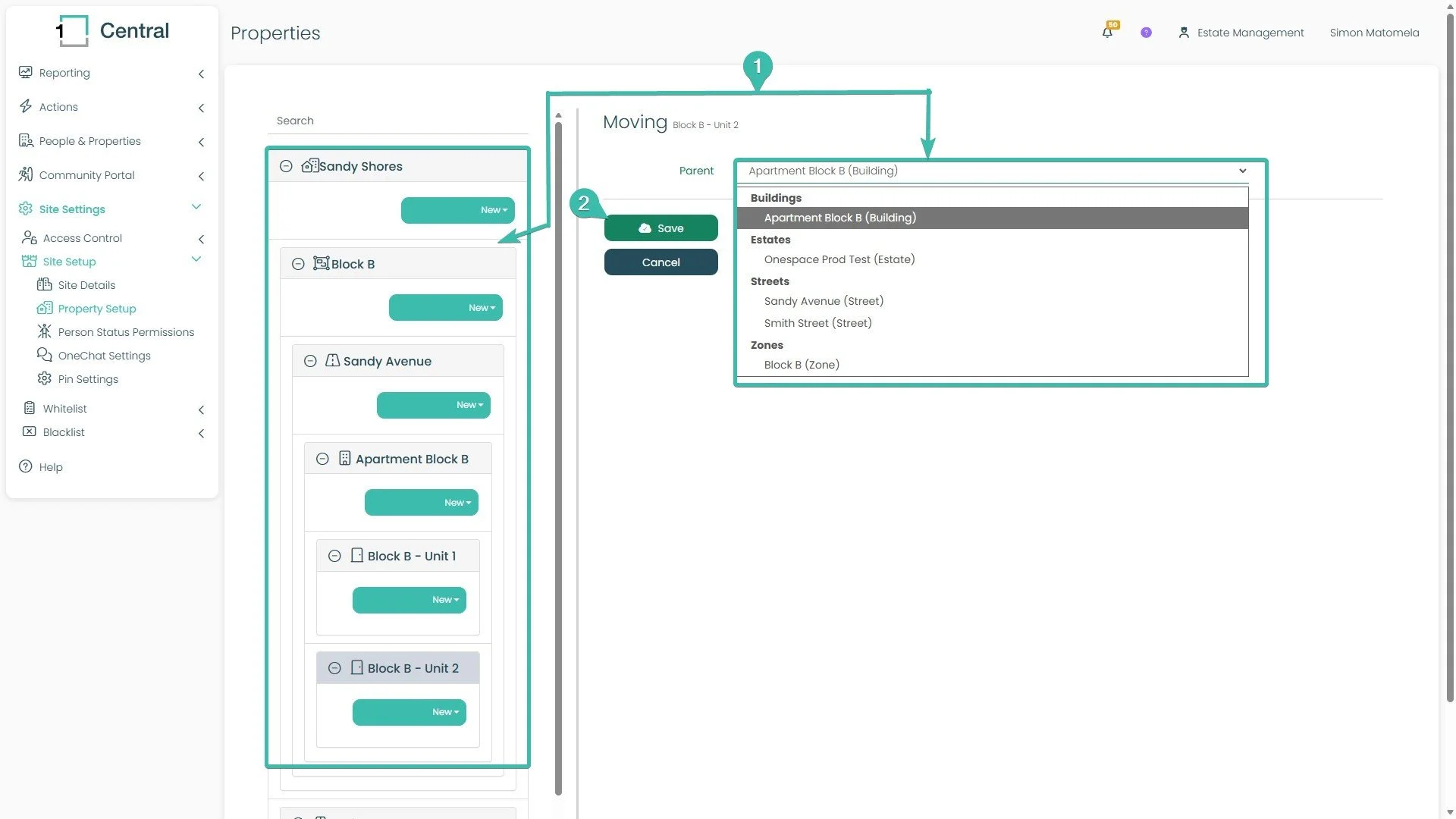The height and width of the screenshot is (819, 1456).
Task: Select Apartment Block B (Building) option
Action: (992, 218)
